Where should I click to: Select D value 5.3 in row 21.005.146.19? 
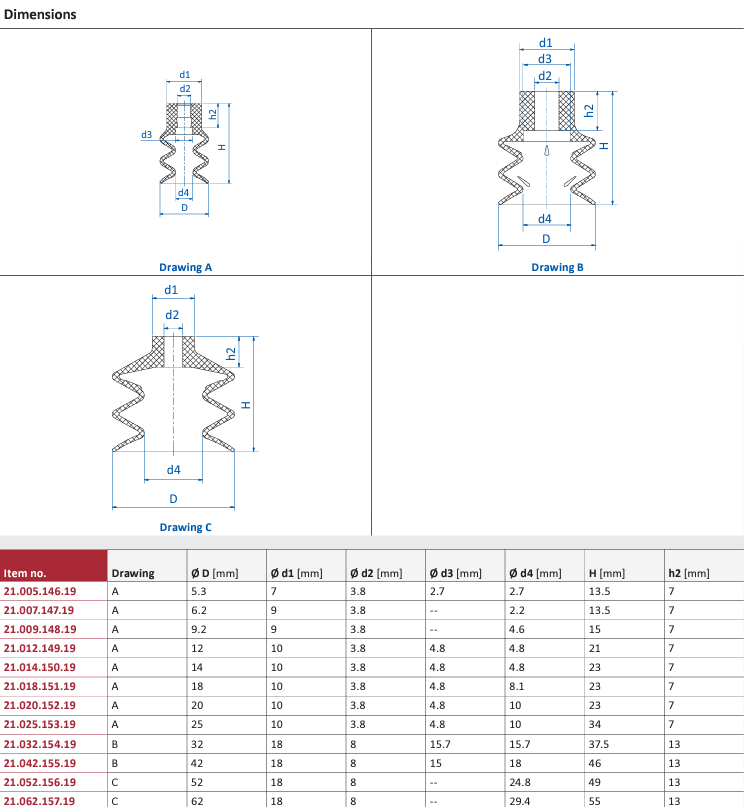coord(199,591)
